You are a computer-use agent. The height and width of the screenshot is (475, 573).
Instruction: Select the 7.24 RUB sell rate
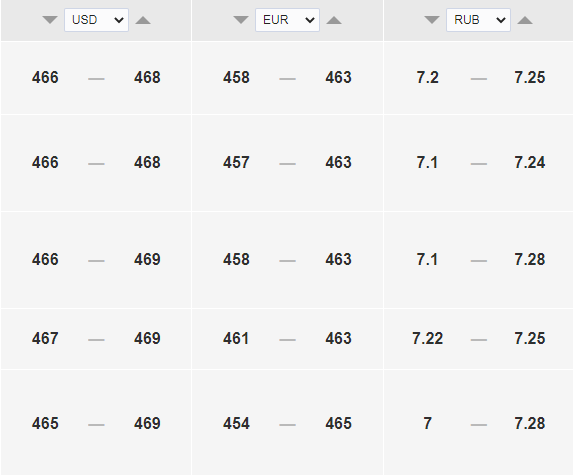pyautogui.click(x=530, y=163)
